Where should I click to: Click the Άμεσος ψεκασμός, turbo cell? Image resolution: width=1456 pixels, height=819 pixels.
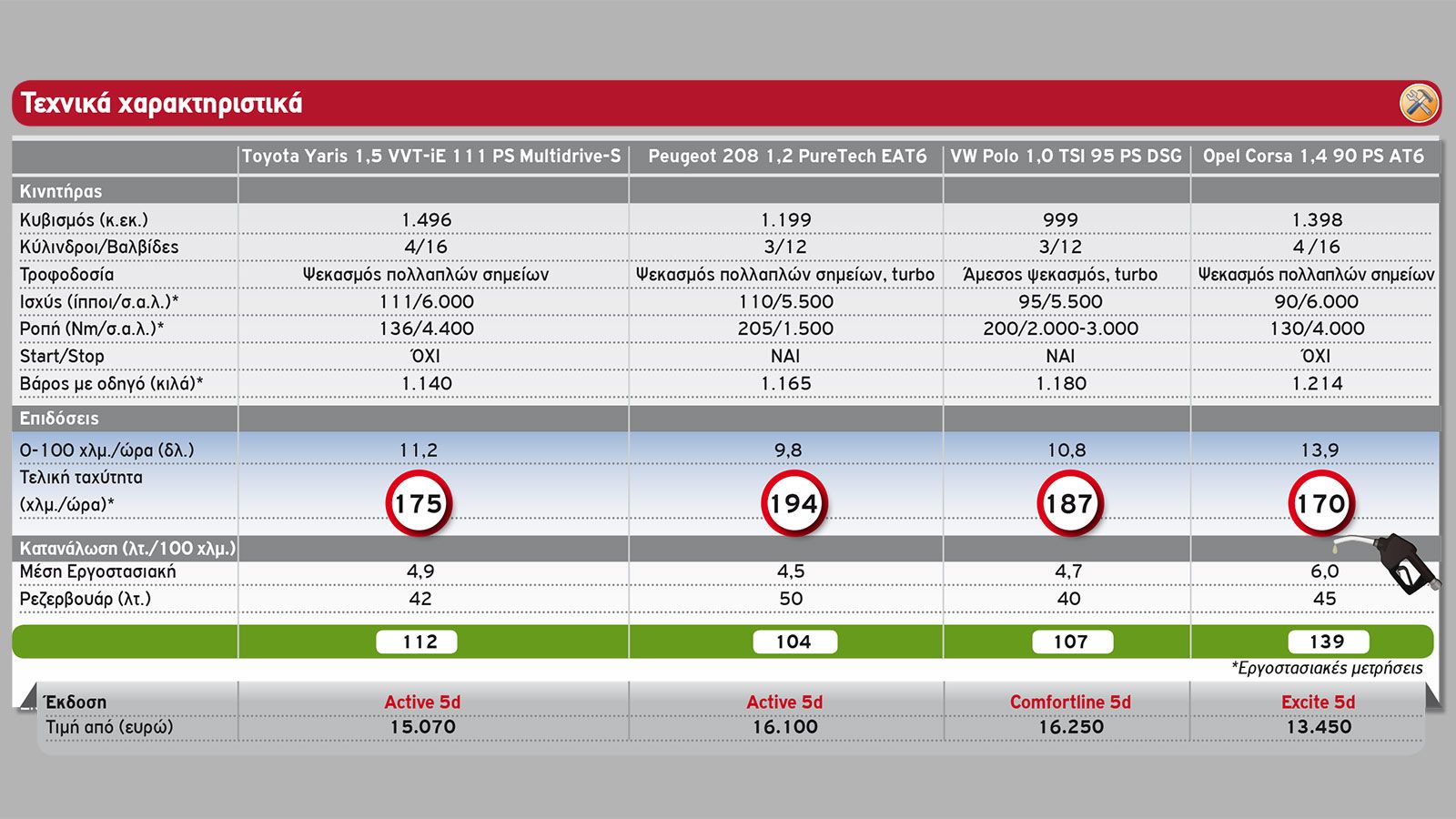(x=1060, y=274)
